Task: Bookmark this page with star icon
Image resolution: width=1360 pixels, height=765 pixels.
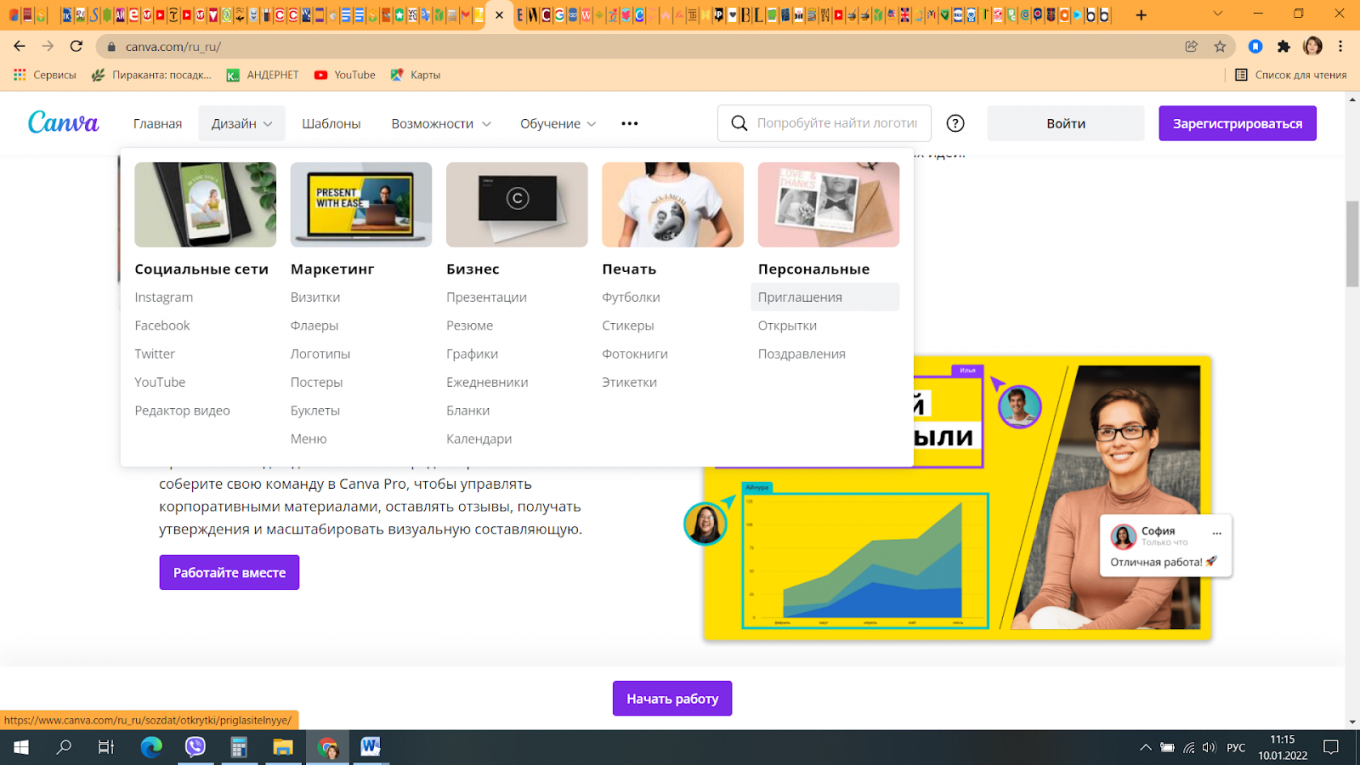Action: (x=1219, y=46)
